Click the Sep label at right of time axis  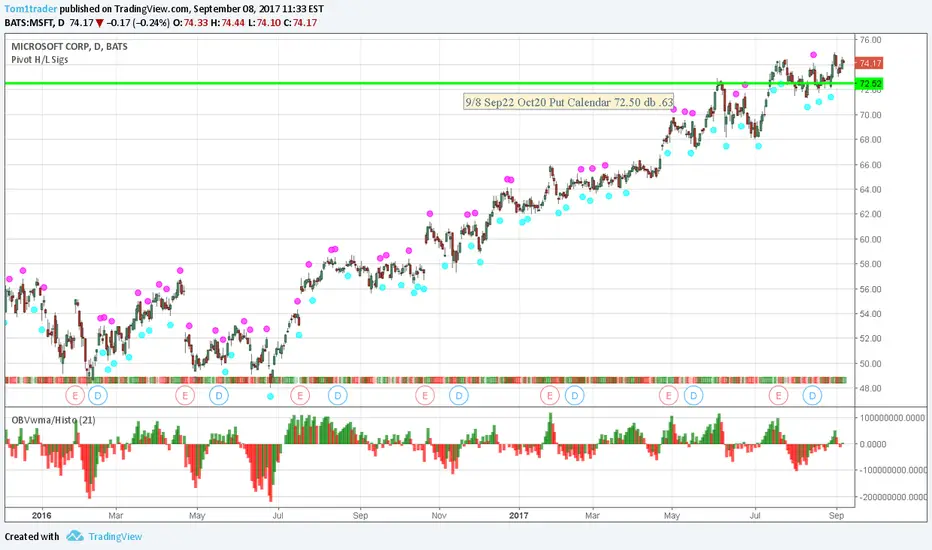click(x=836, y=516)
